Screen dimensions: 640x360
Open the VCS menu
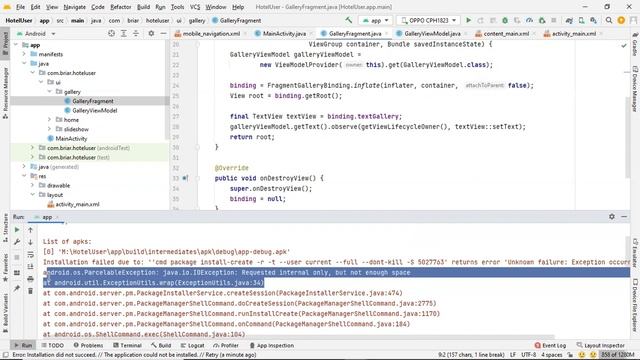[x=195, y=7]
